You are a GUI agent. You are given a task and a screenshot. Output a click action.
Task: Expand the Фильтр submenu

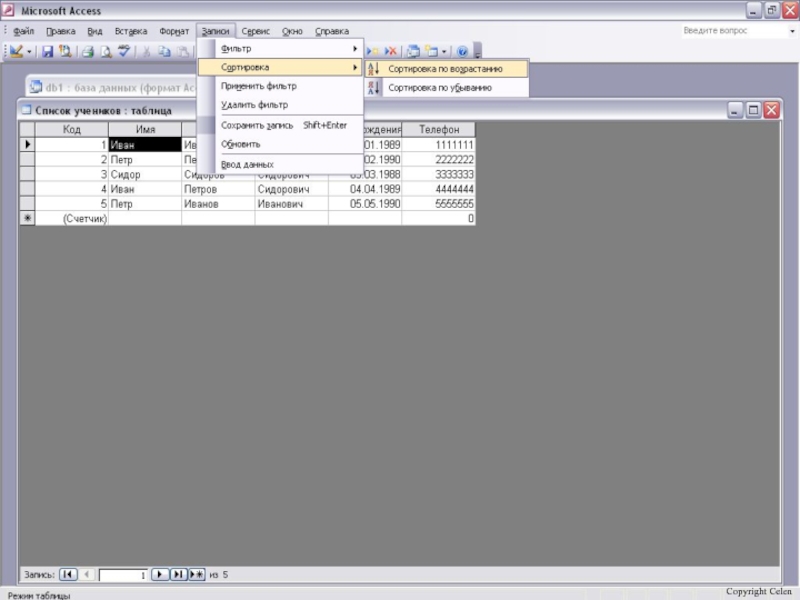[288, 49]
